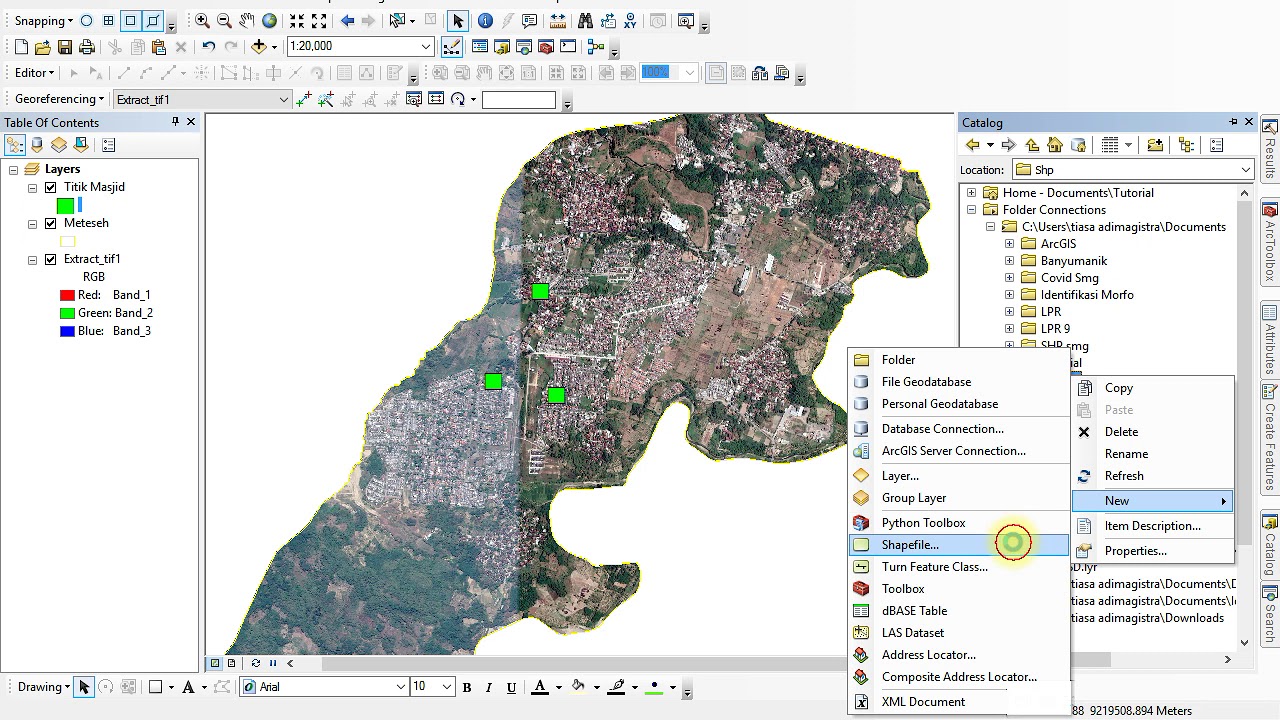Click the Fixed Zoom In icon
Screen dimensions: 1280x720
click(x=297, y=21)
